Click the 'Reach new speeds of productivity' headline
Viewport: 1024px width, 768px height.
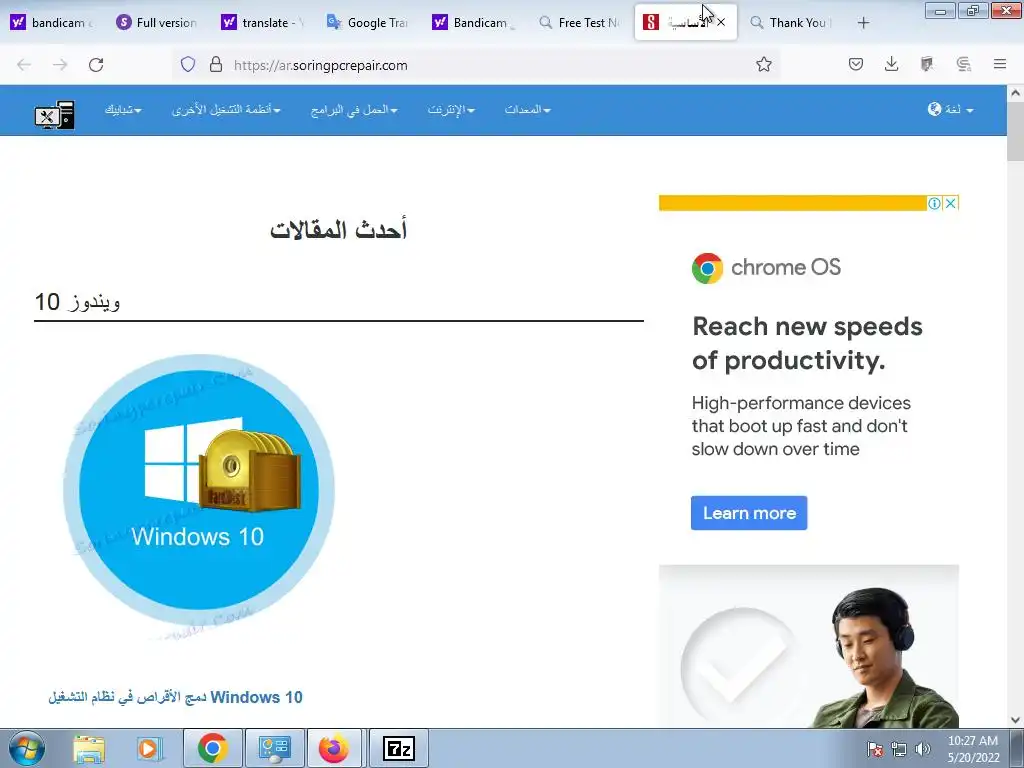[x=807, y=343]
